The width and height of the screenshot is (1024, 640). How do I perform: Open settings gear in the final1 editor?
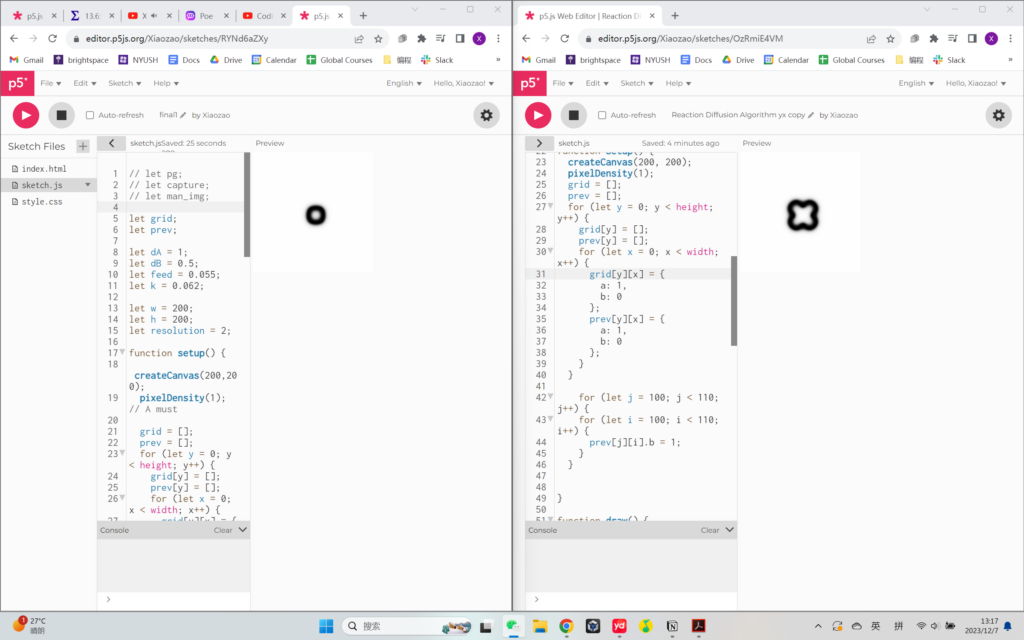[x=487, y=115]
